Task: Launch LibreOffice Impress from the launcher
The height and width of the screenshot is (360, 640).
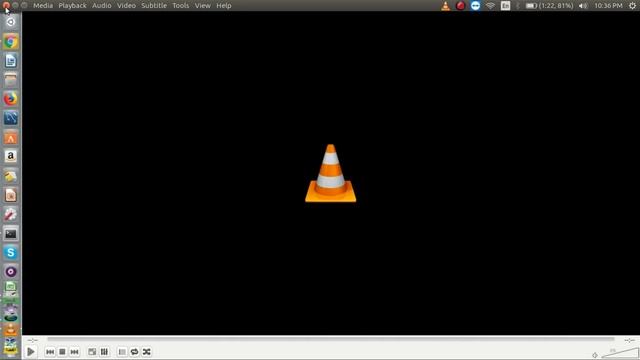Action: (x=11, y=195)
